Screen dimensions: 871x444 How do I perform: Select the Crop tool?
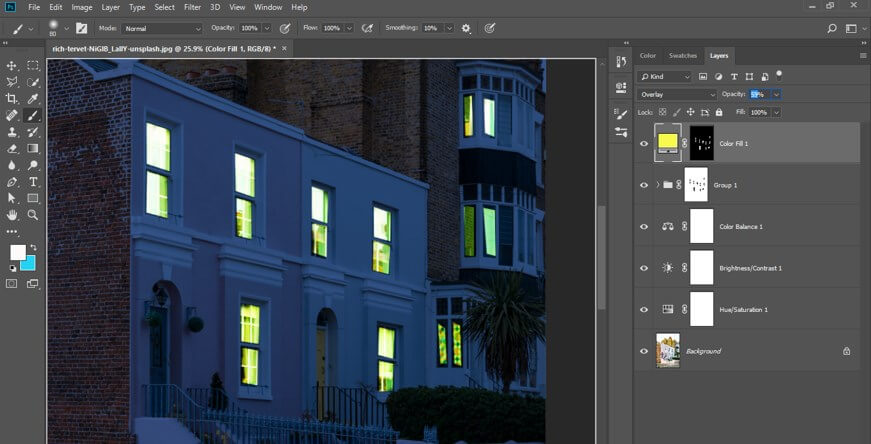12,99
